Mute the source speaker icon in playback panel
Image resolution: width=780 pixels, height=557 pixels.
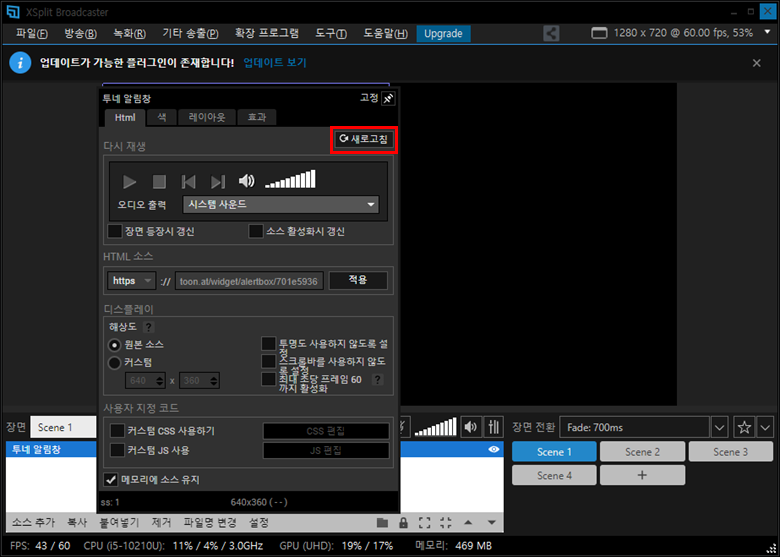point(246,181)
